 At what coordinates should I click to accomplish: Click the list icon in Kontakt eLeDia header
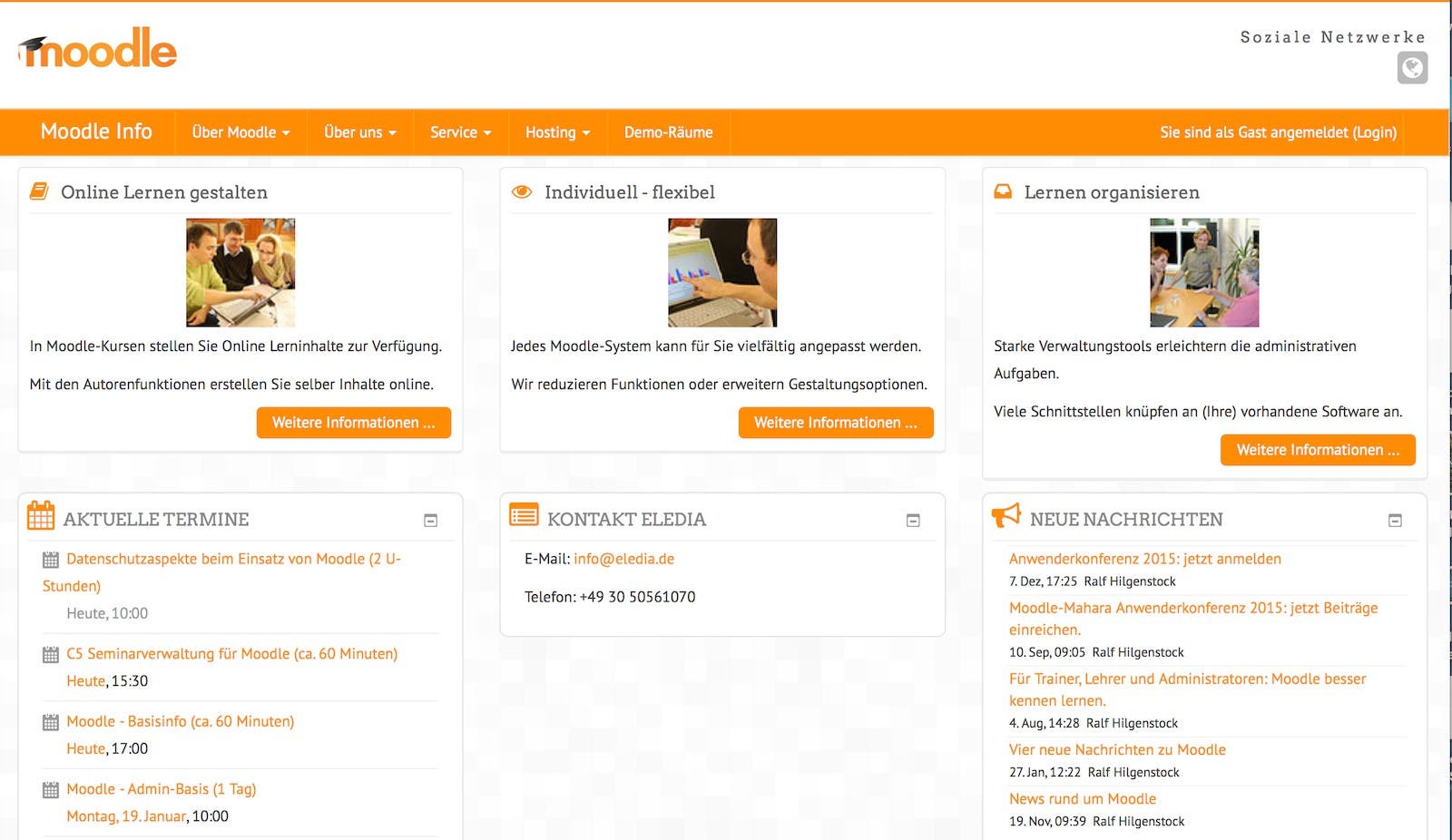(524, 515)
